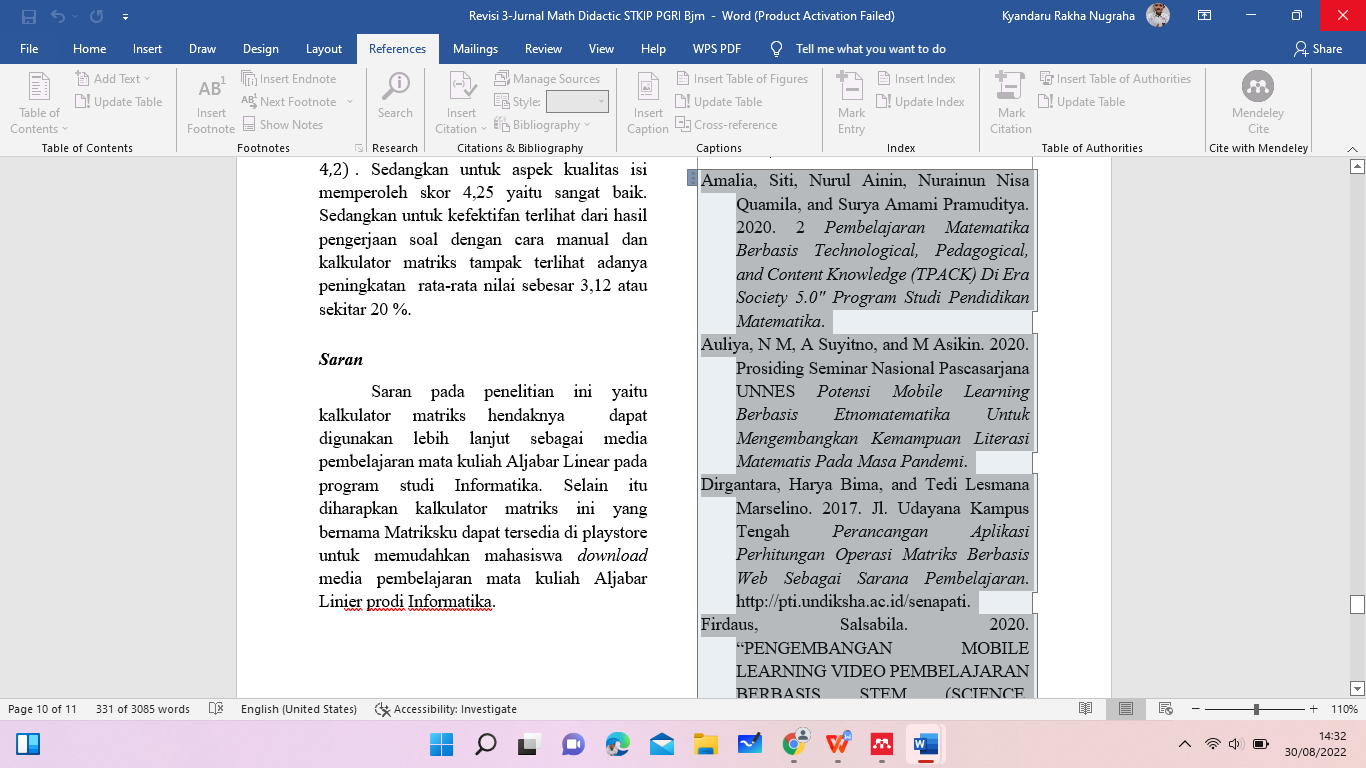Click the Undo arrow in quick access toolbar
1366x768 pixels.
(58, 16)
